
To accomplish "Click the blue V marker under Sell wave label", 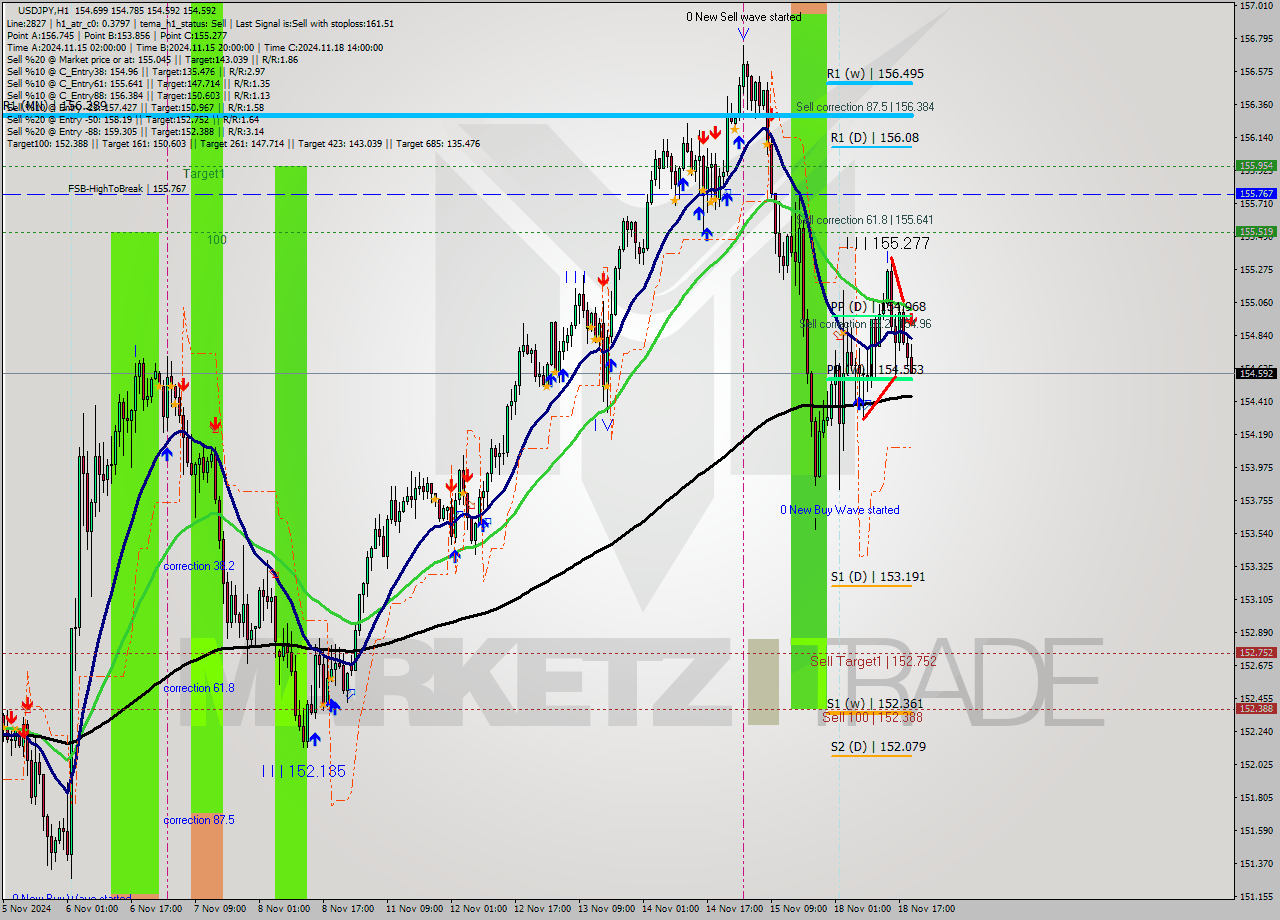I will [x=743, y=33].
